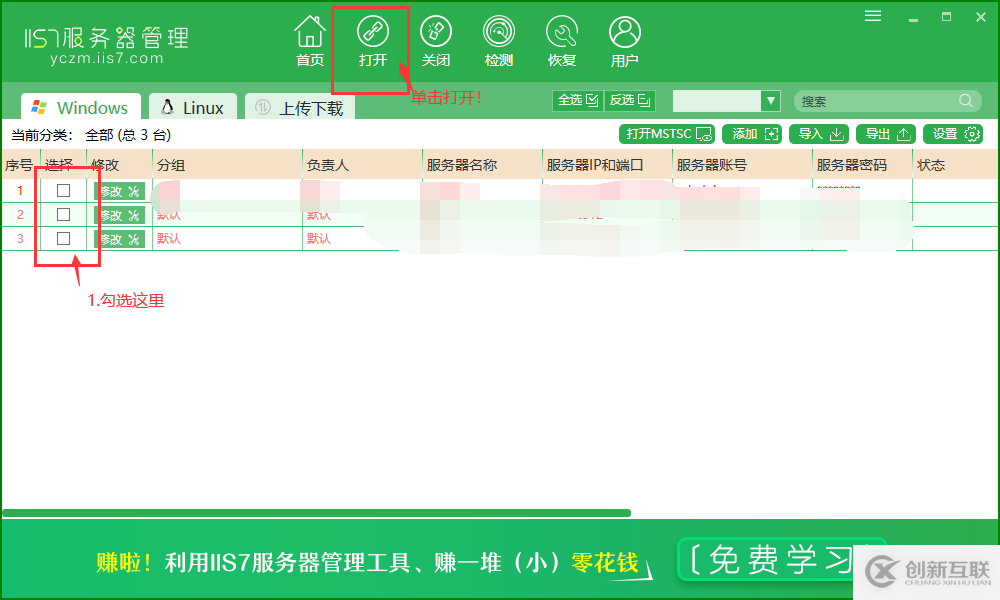This screenshot has height=600, width=1000.
Task: Click the 负责人 column header
Action: (362, 165)
